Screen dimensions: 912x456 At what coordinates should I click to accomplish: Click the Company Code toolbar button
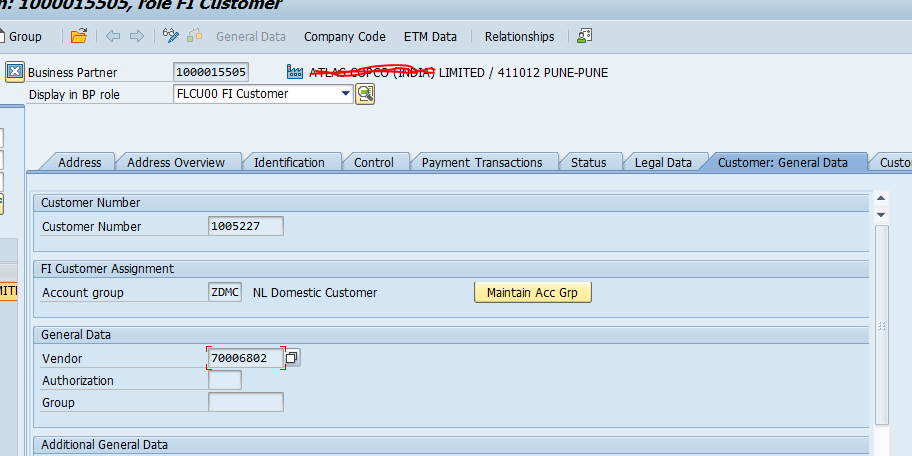coord(344,37)
